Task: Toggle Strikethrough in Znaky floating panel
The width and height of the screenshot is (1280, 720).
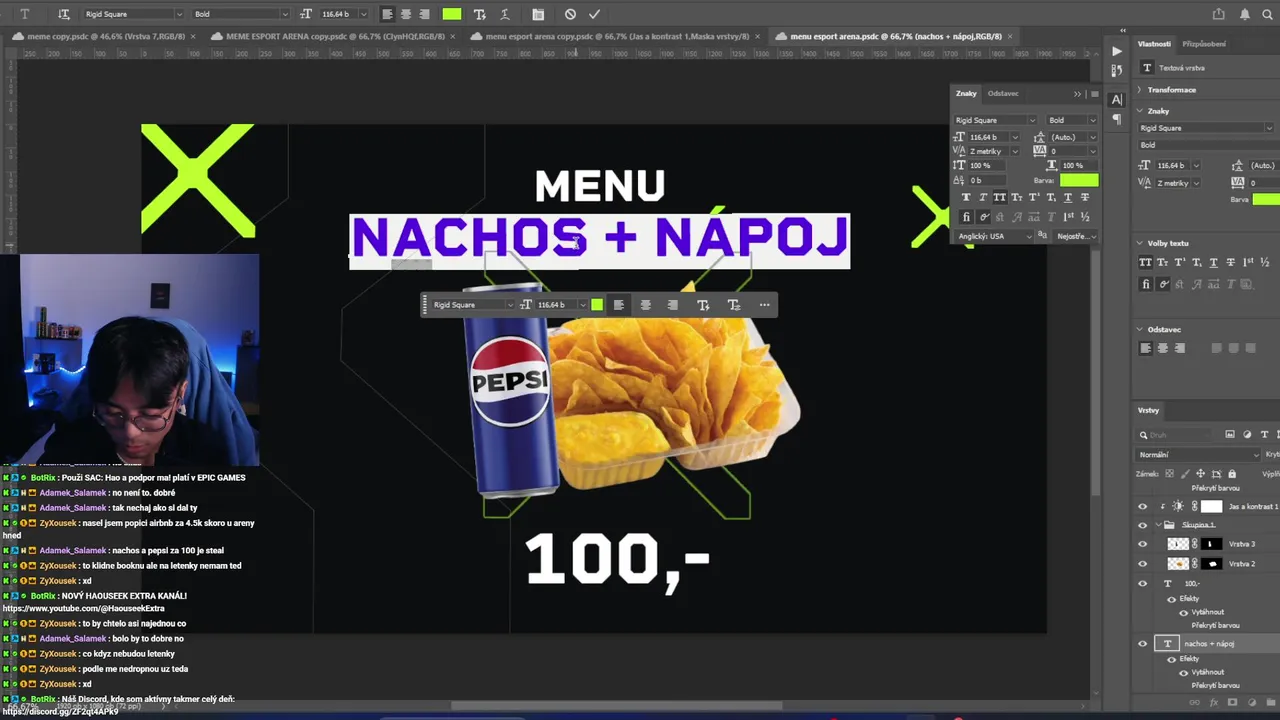Action: click(x=1085, y=197)
